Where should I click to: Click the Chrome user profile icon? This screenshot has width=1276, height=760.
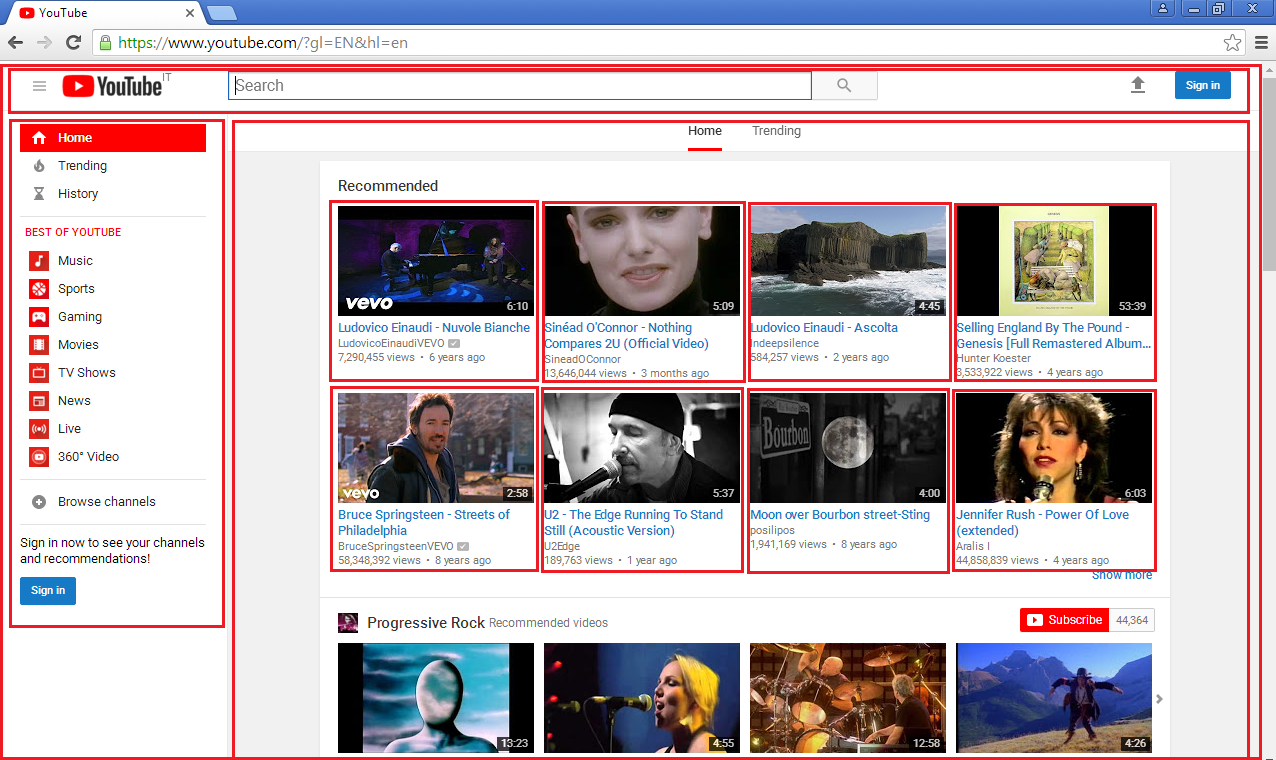point(1163,9)
